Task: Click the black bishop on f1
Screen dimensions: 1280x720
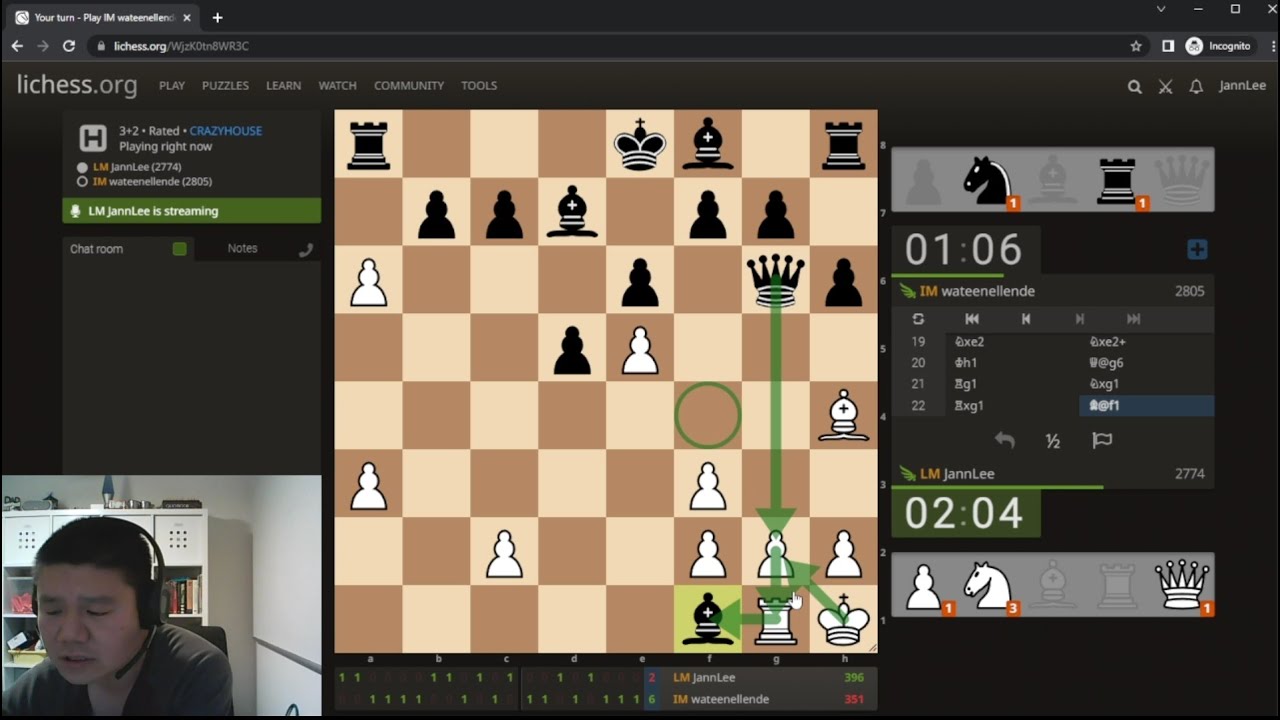Action: pyautogui.click(x=708, y=619)
